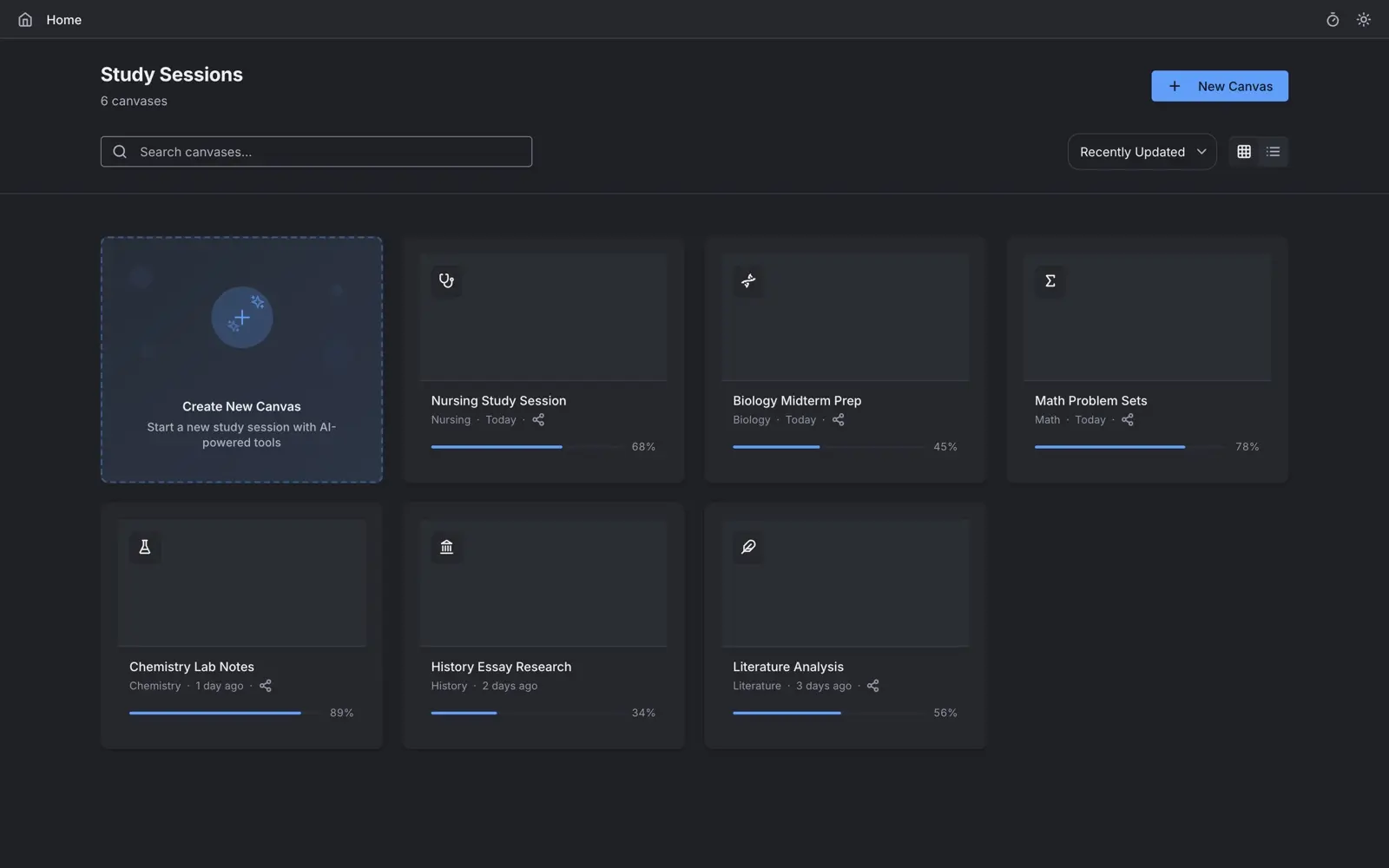Image resolution: width=1389 pixels, height=868 pixels.
Task: Click share icon on Biology Midterm Prep
Action: 839,420
